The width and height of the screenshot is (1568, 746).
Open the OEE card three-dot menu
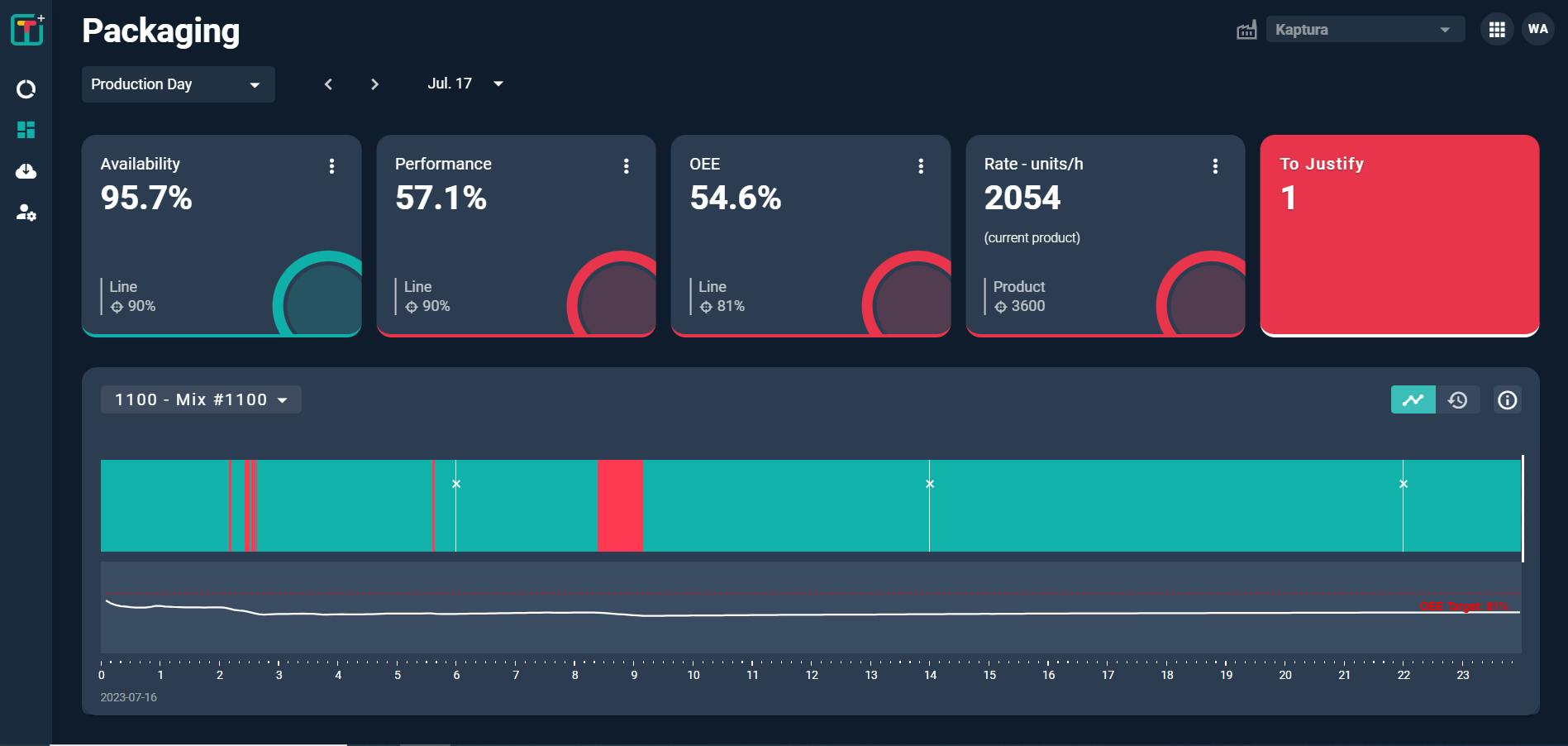[921, 165]
